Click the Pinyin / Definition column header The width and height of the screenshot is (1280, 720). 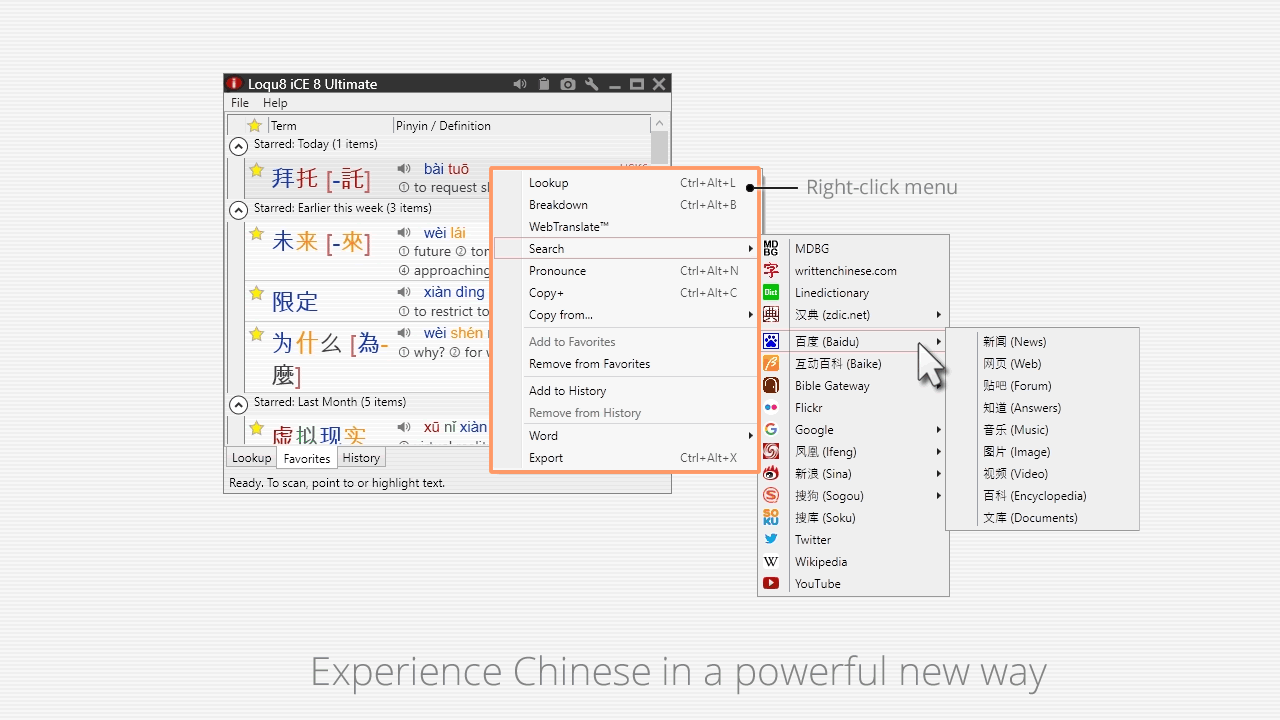pos(521,126)
